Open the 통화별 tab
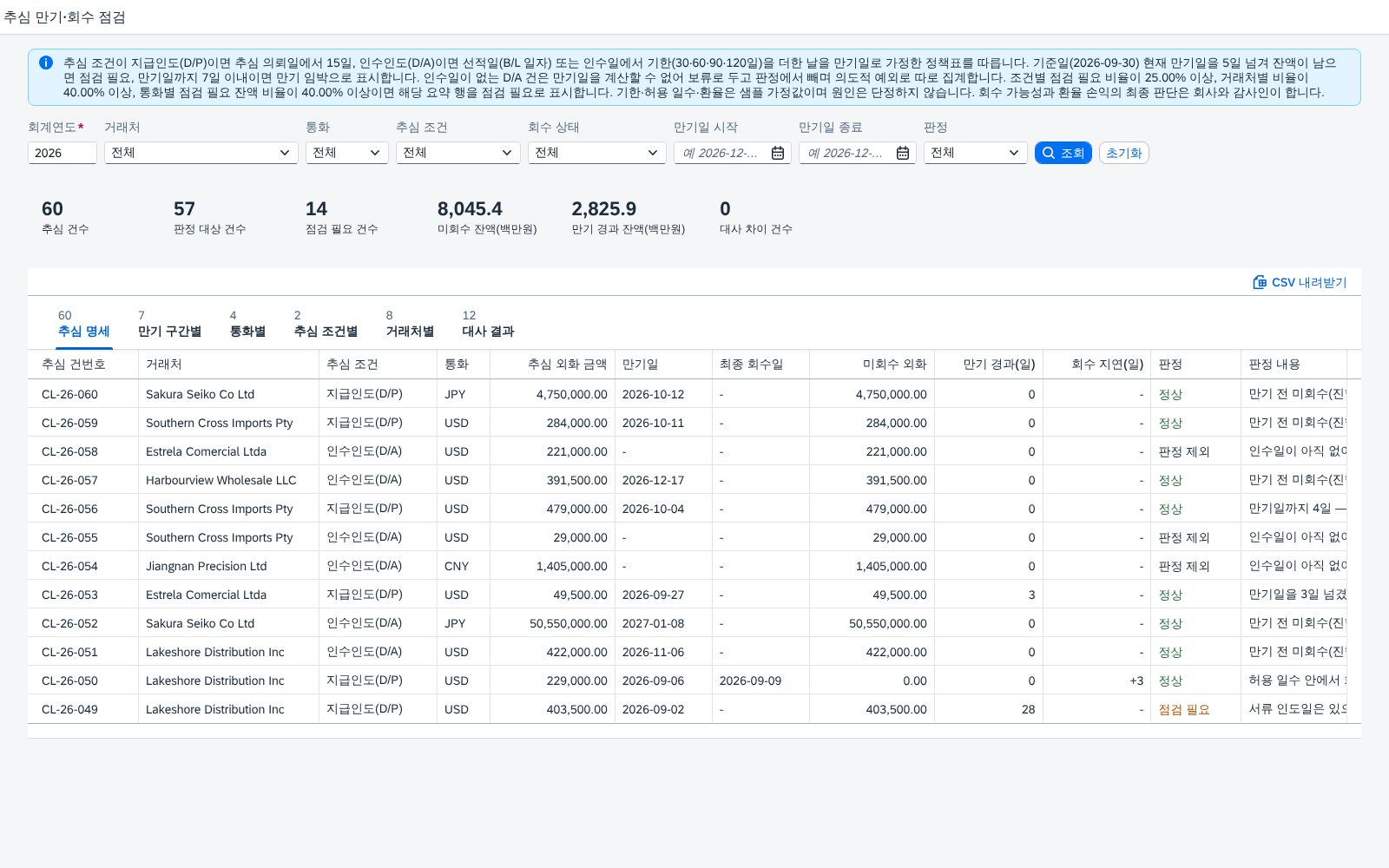The width and height of the screenshot is (1389, 868). click(247, 324)
